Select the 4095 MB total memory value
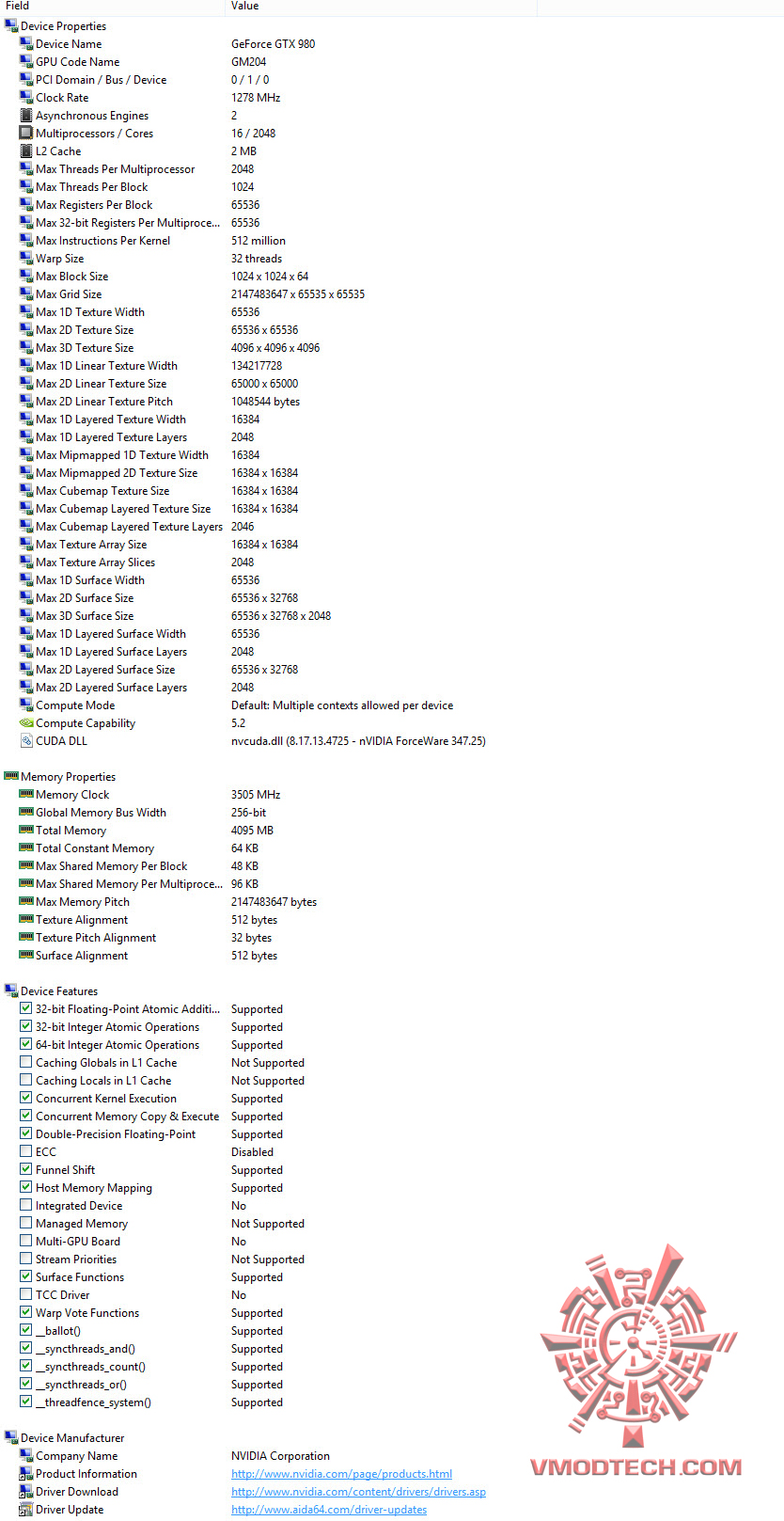 (253, 831)
